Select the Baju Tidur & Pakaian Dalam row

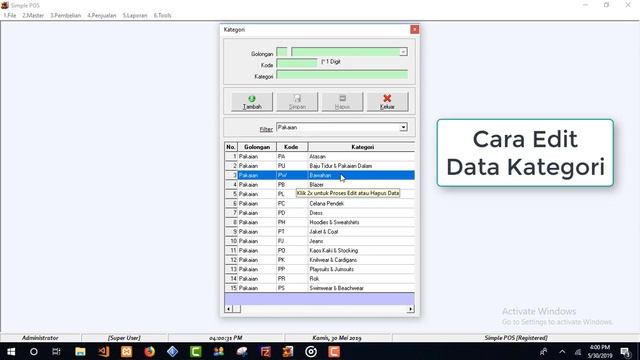click(320, 166)
